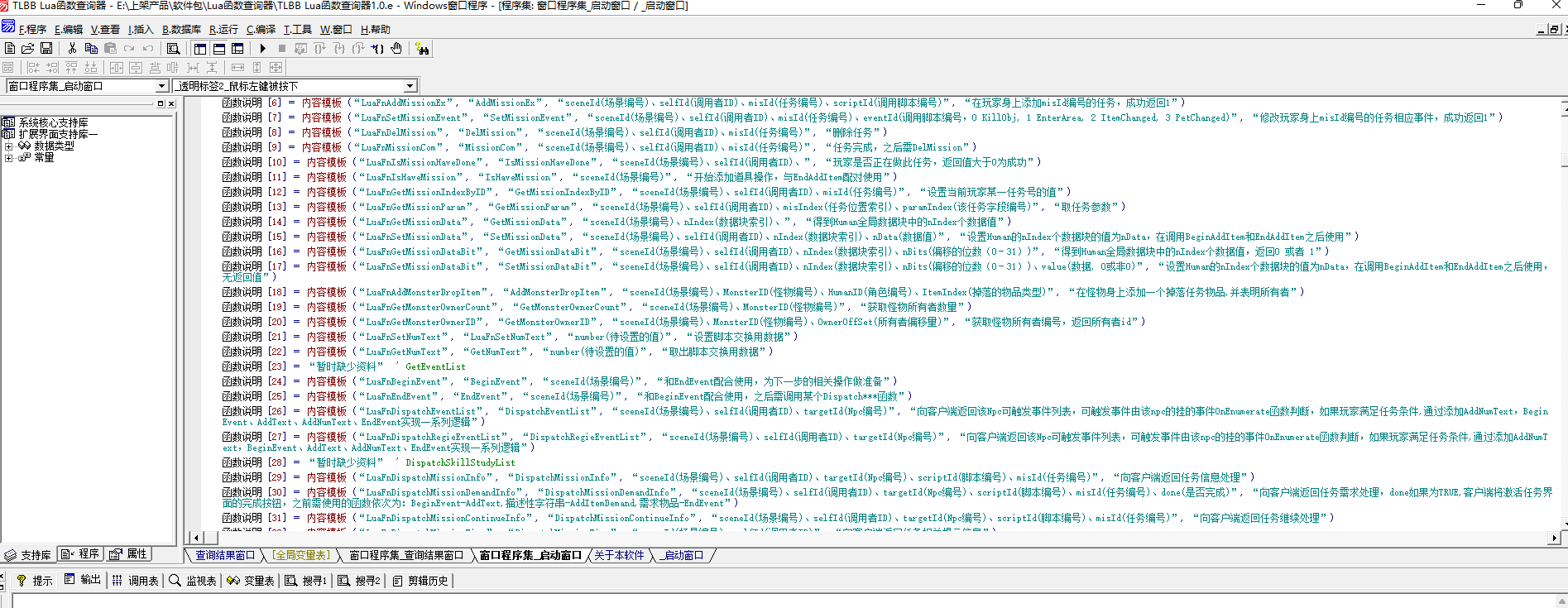Screen dimensions: 1568x608
Task: Toggle the left work panel layout button
Action: 200,49
